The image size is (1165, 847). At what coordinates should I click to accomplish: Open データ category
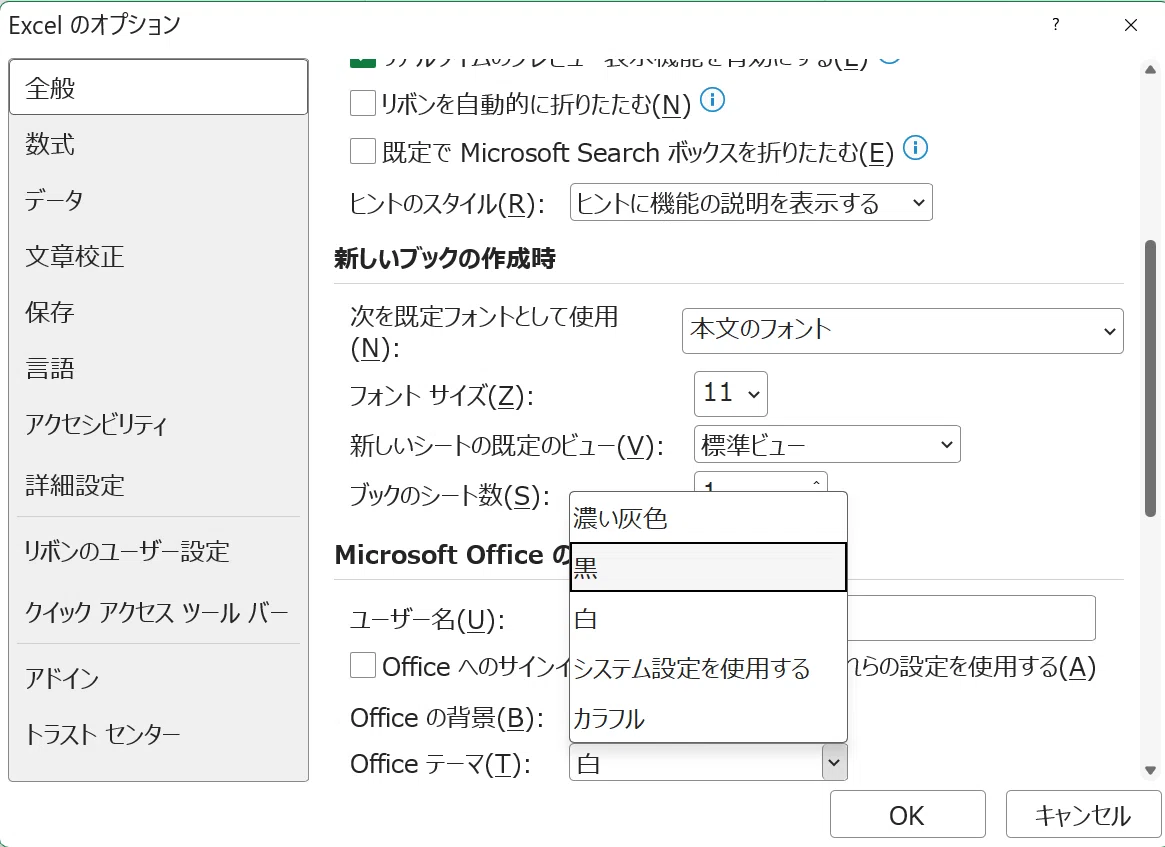[158, 200]
